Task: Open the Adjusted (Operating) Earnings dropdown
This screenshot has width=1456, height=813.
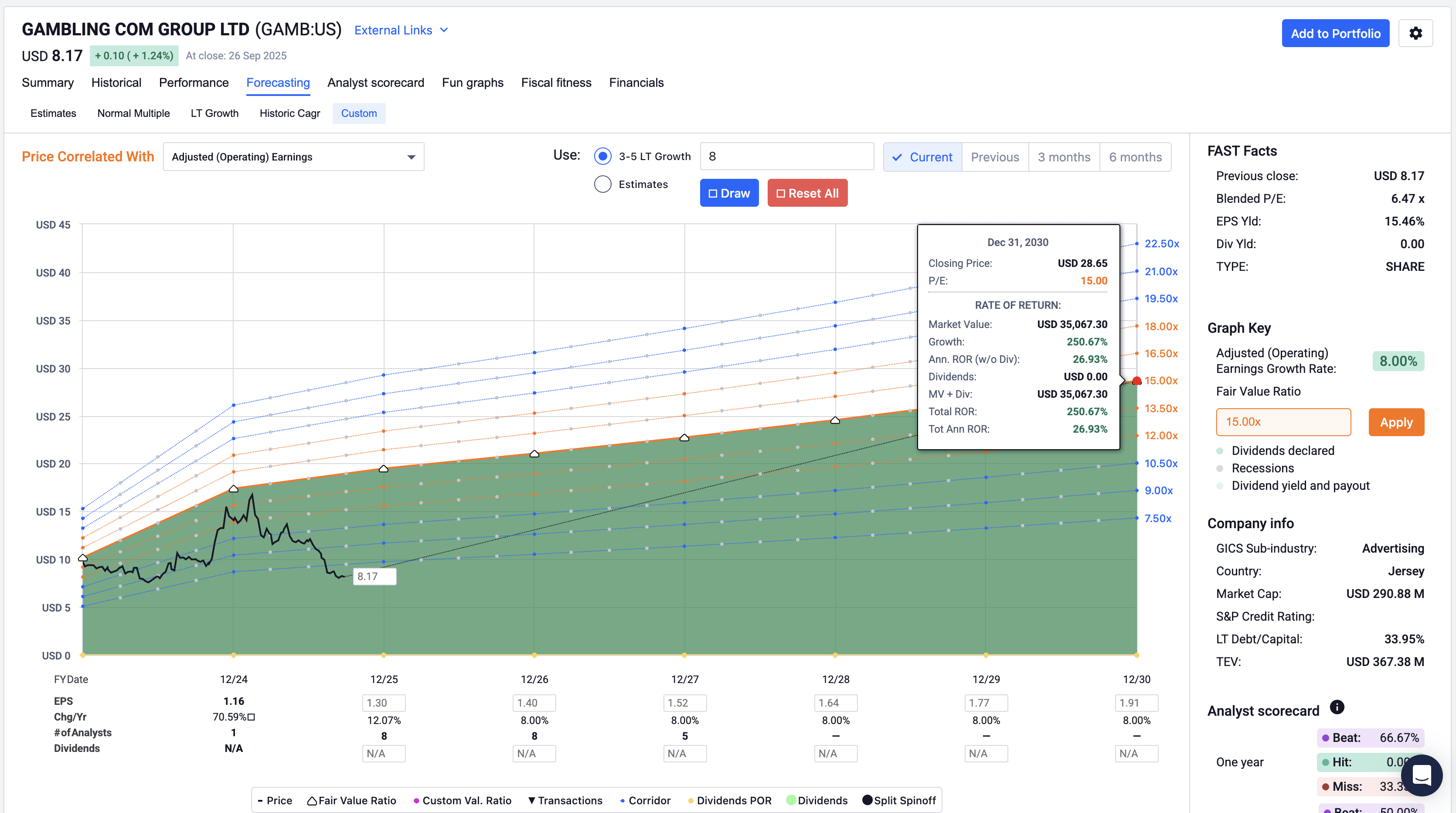Action: 293,157
